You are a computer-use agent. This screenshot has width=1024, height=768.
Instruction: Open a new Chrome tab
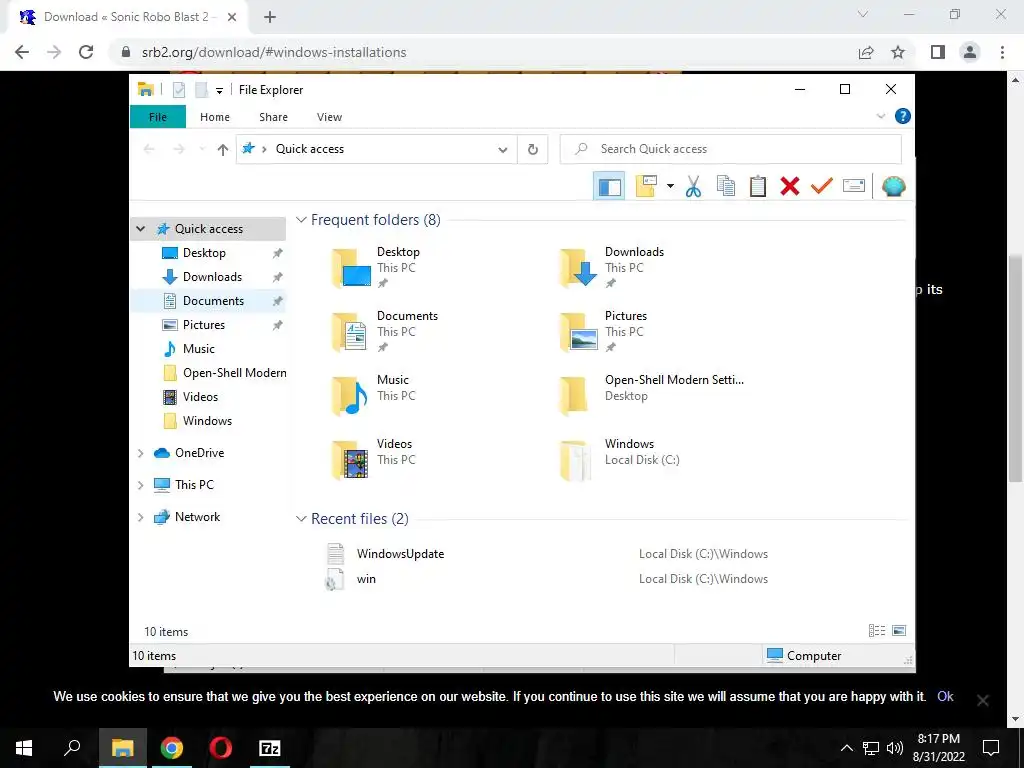coord(270,17)
